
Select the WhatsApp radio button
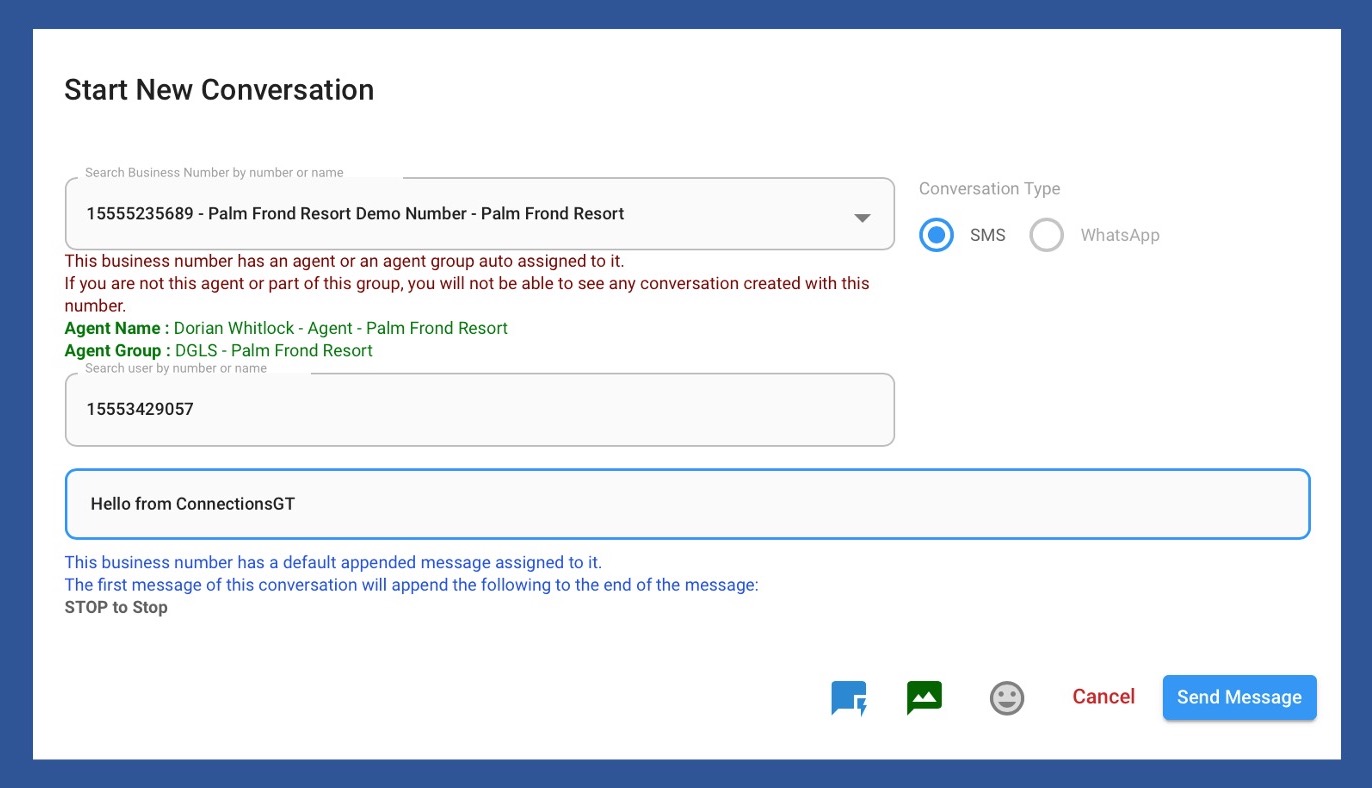click(1046, 236)
